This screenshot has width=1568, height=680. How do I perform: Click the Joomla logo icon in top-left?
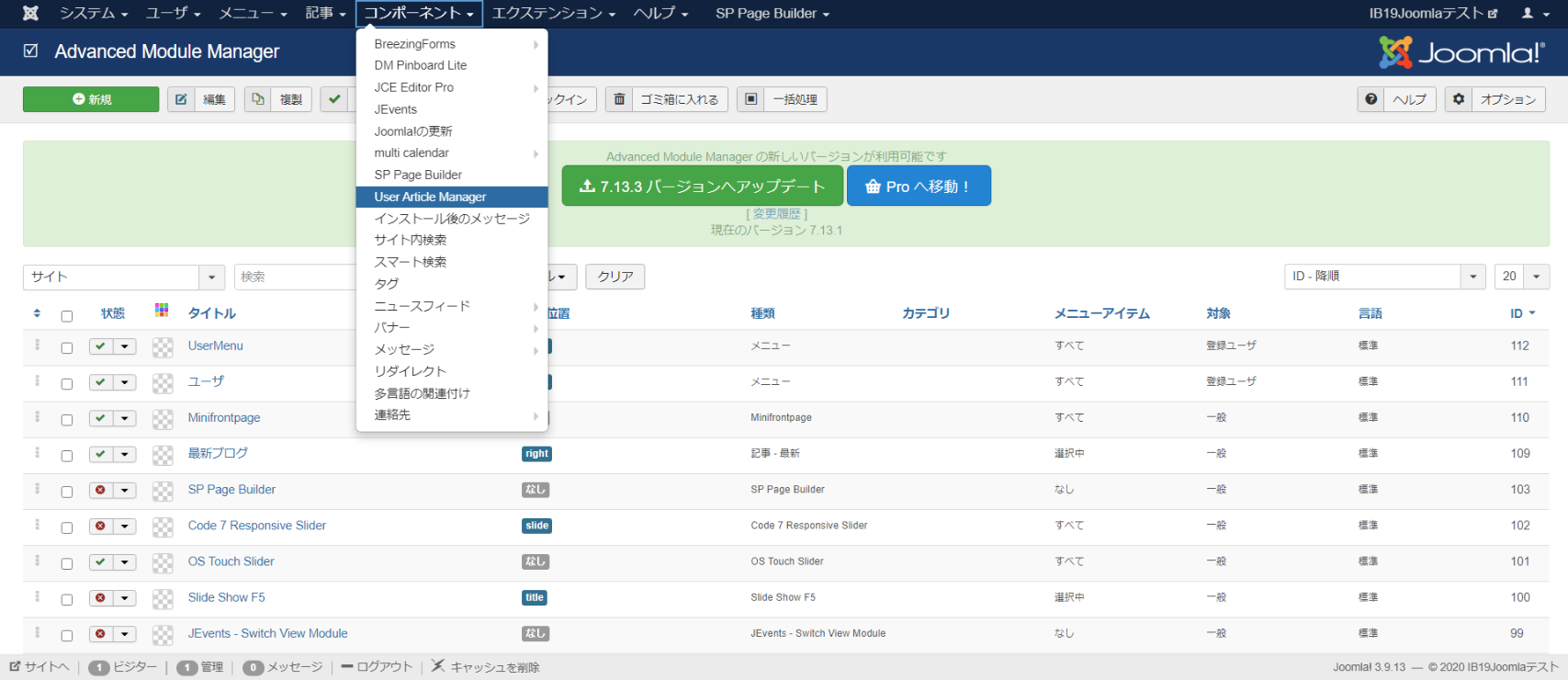[30, 13]
